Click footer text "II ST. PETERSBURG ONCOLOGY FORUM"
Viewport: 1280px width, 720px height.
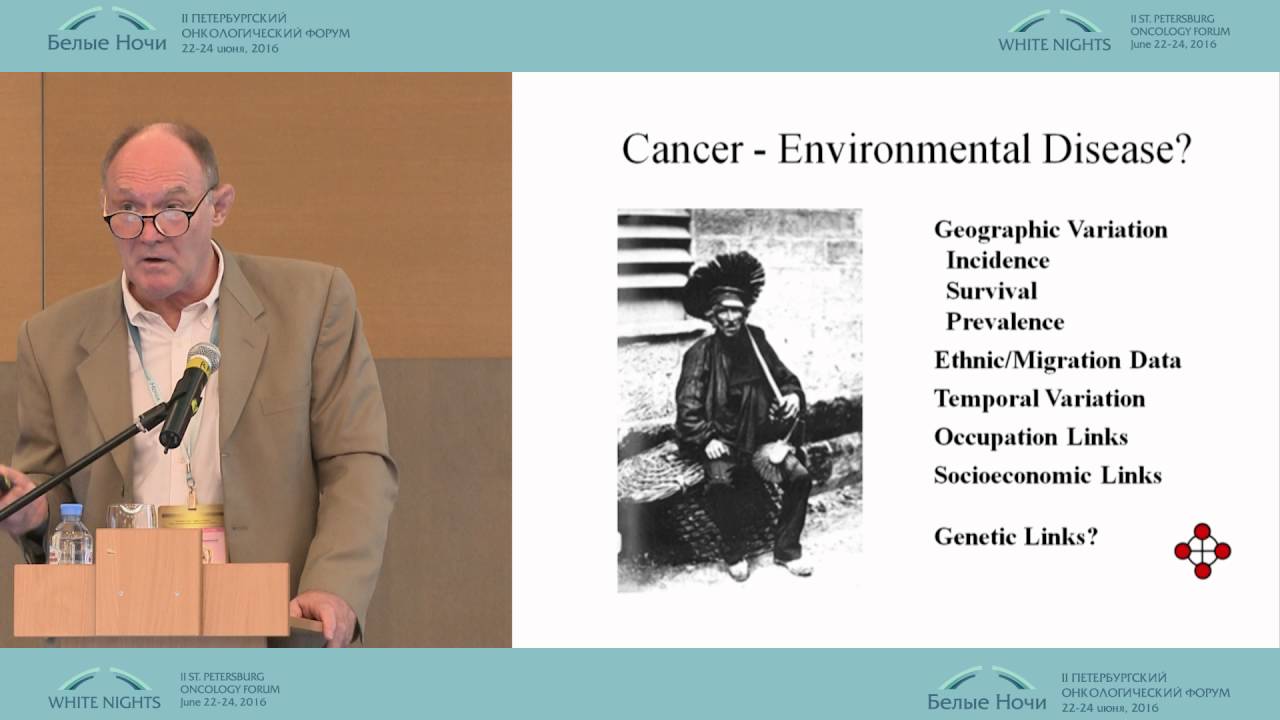230,683
